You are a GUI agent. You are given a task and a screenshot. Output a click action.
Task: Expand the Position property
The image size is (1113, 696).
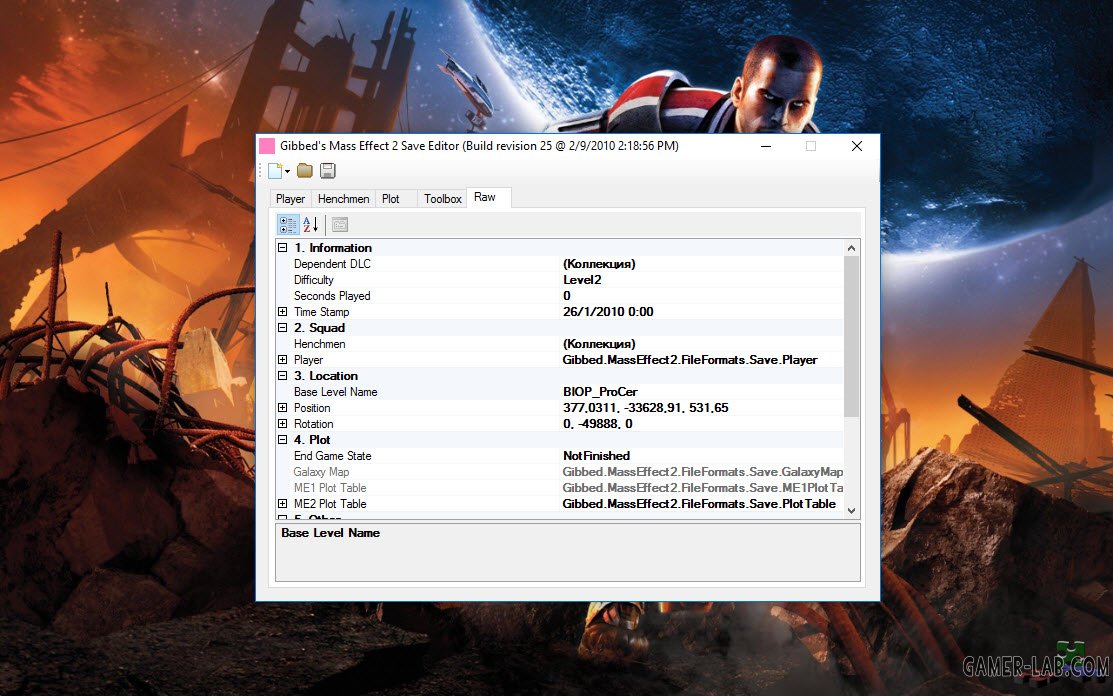click(x=283, y=408)
